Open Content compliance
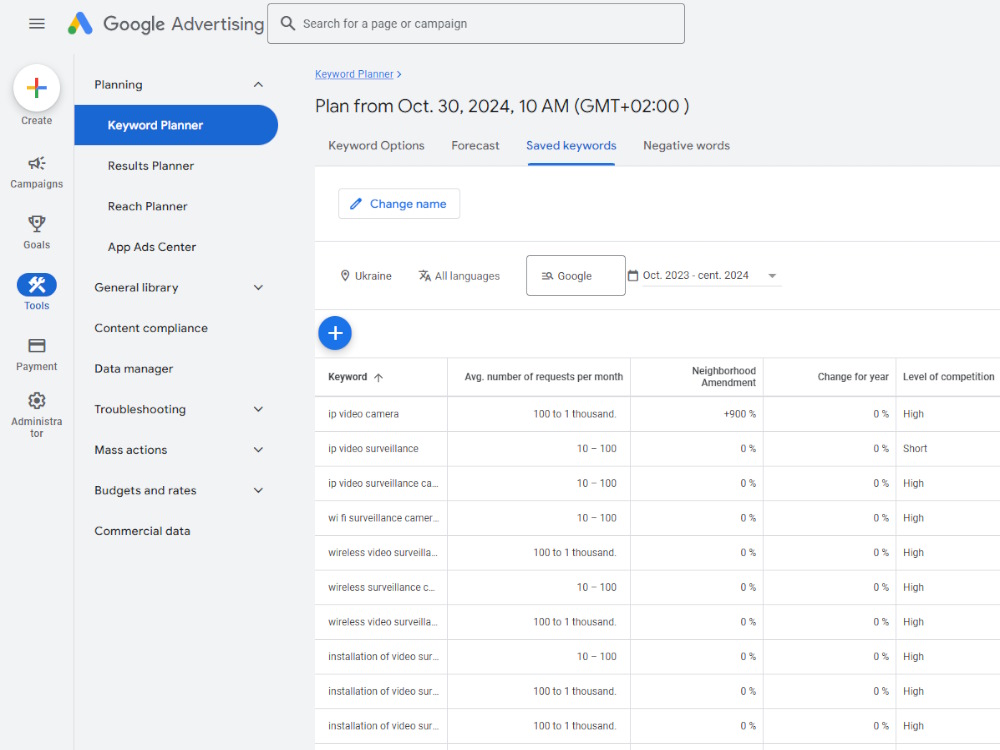1000x750 pixels. pos(151,328)
